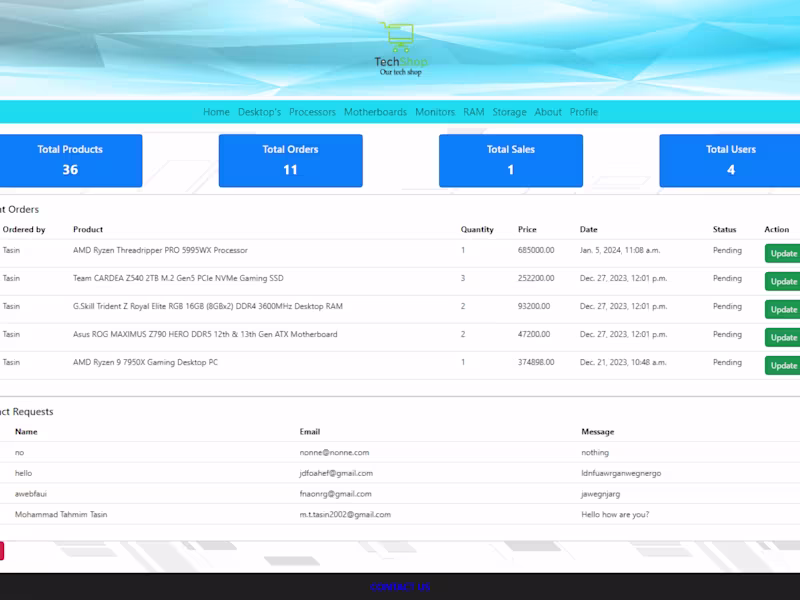Navigate to Motherboards
Image resolution: width=800 pixels, height=600 pixels.
[x=376, y=112]
